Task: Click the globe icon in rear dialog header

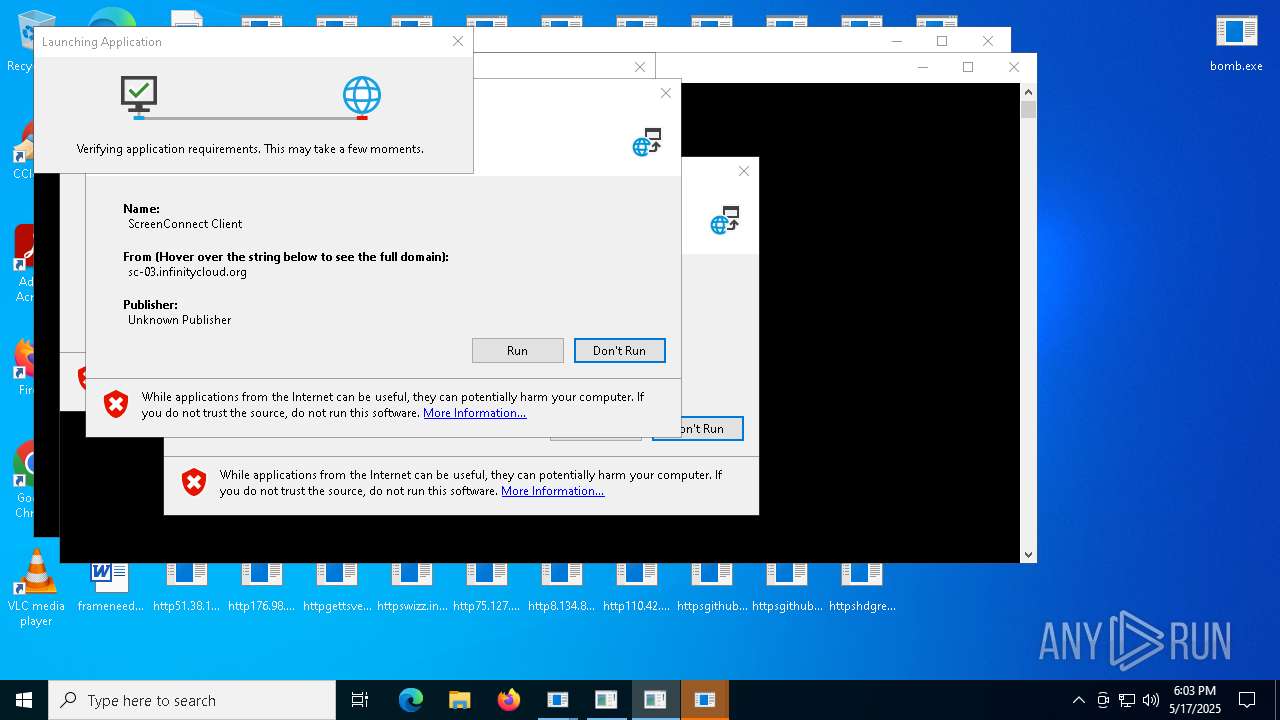Action: [725, 220]
